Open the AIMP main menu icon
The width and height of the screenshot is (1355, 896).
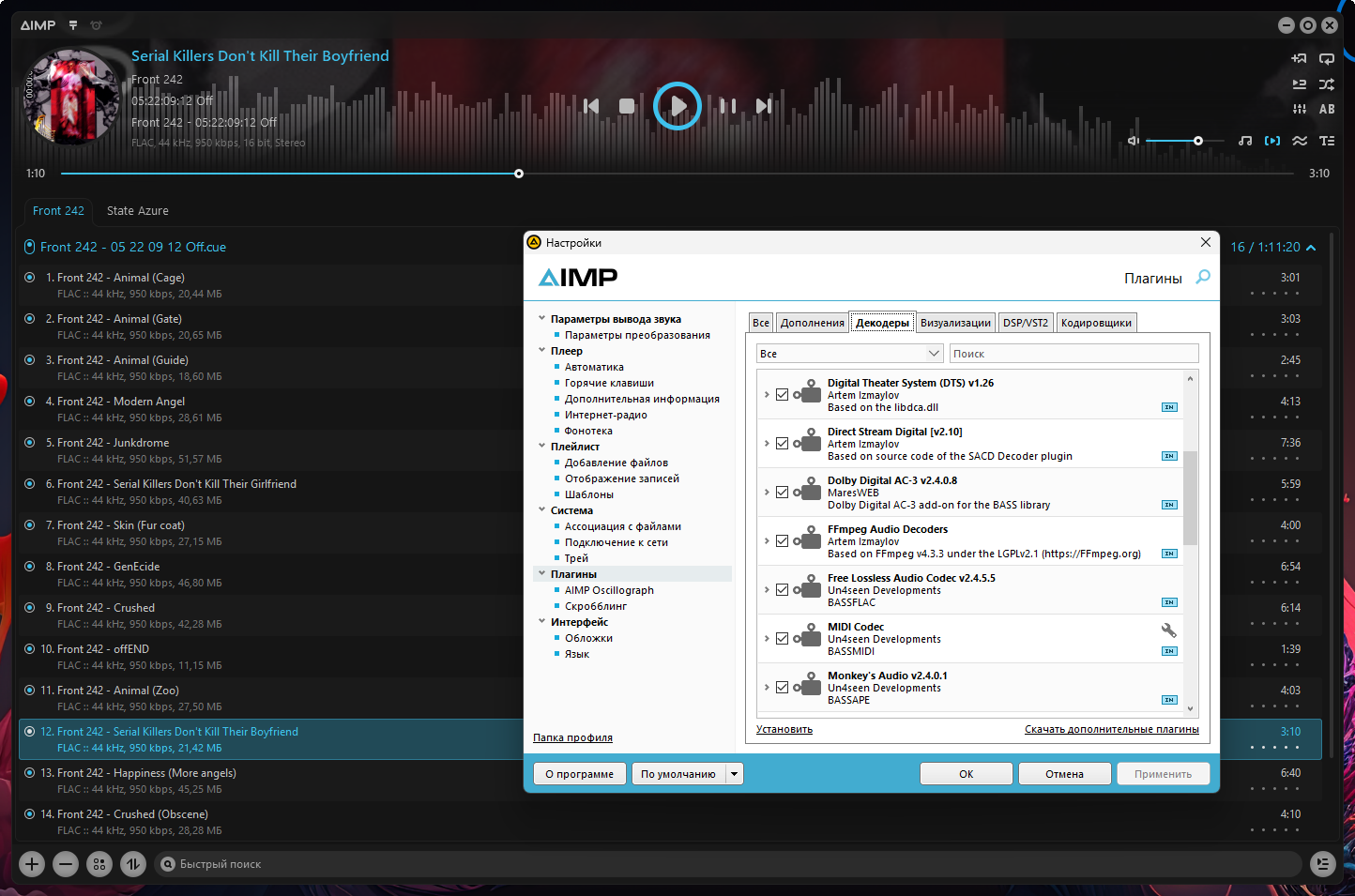point(73,25)
